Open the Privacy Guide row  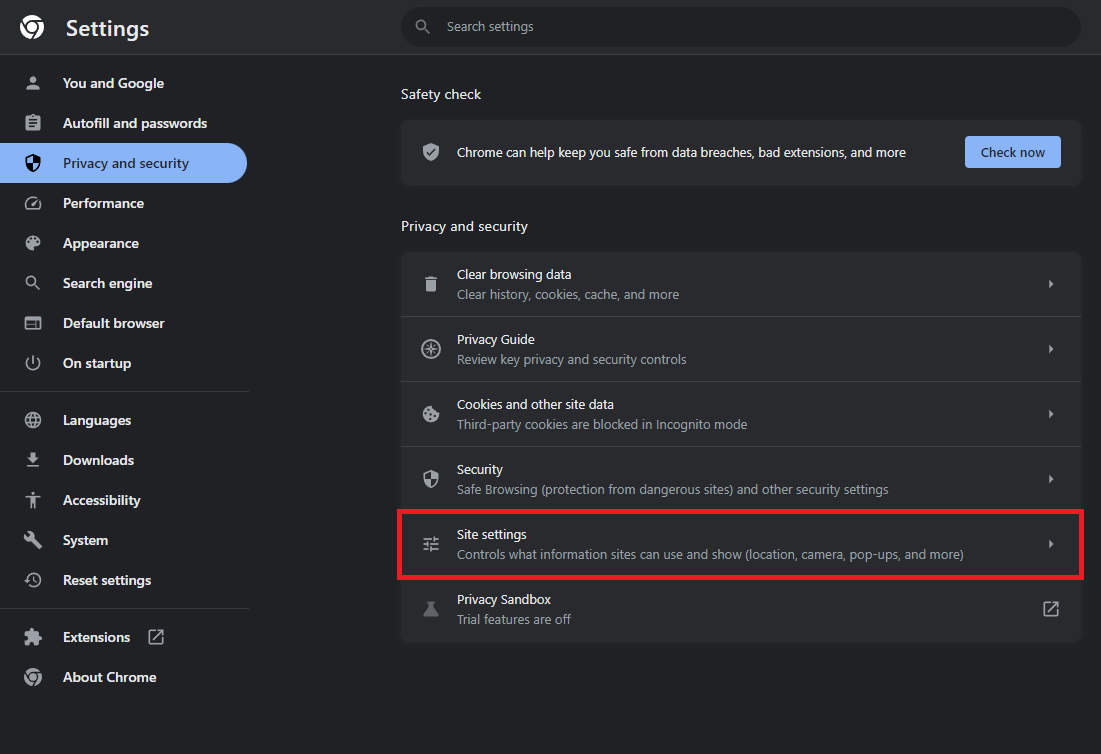click(740, 349)
